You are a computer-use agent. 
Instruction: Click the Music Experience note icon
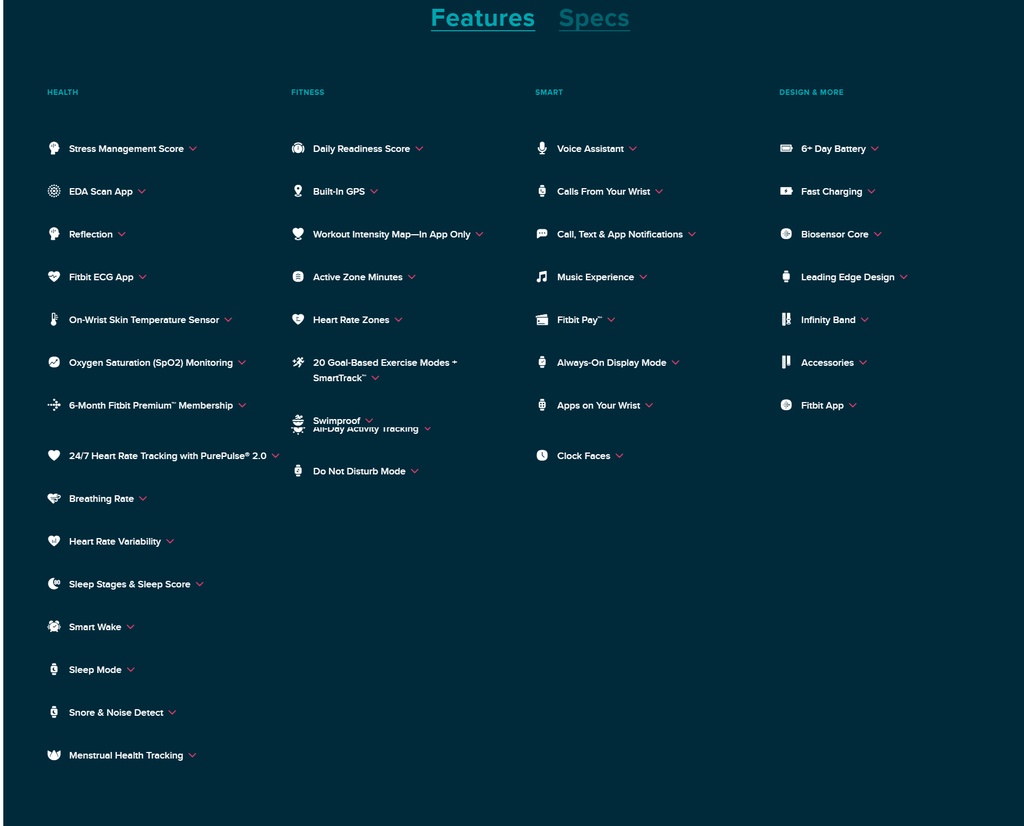pyautogui.click(x=542, y=277)
